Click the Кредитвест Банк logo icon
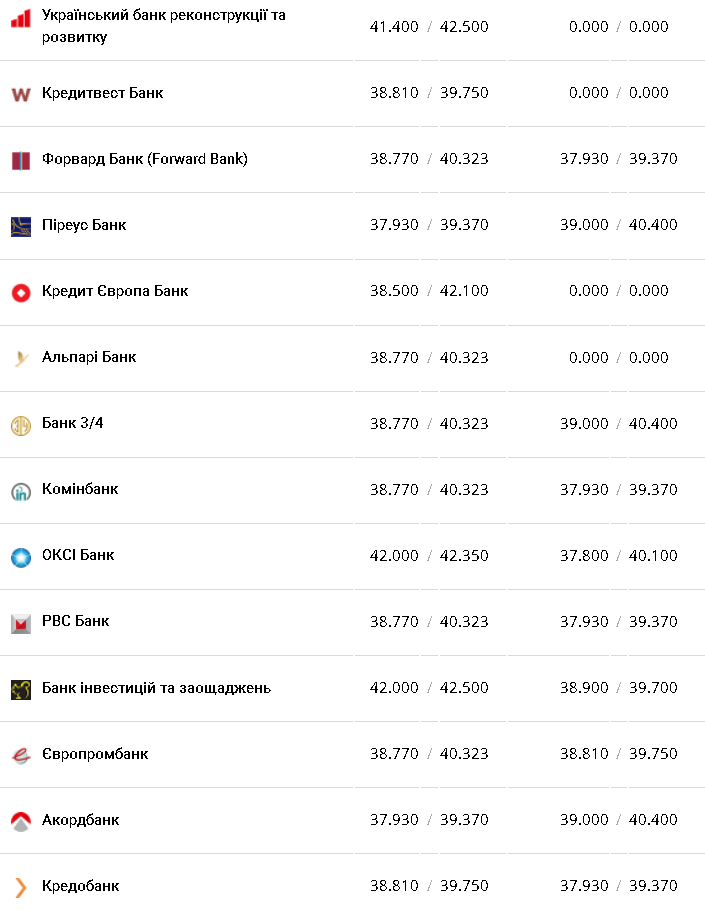The width and height of the screenshot is (705, 916). point(21,94)
